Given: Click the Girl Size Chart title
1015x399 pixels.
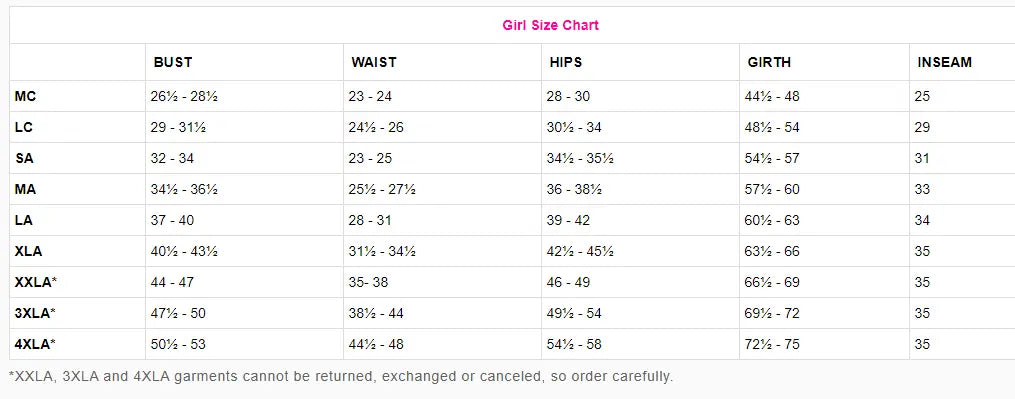Looking at the screenshot, I should pyautogui.click(x=550, y=25).
